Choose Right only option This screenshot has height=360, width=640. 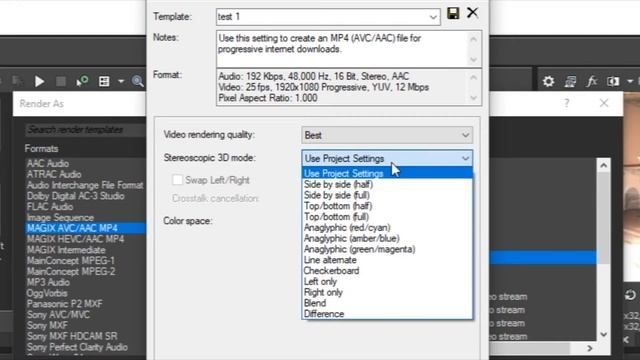pyautogui.click(x=323, y=292)
